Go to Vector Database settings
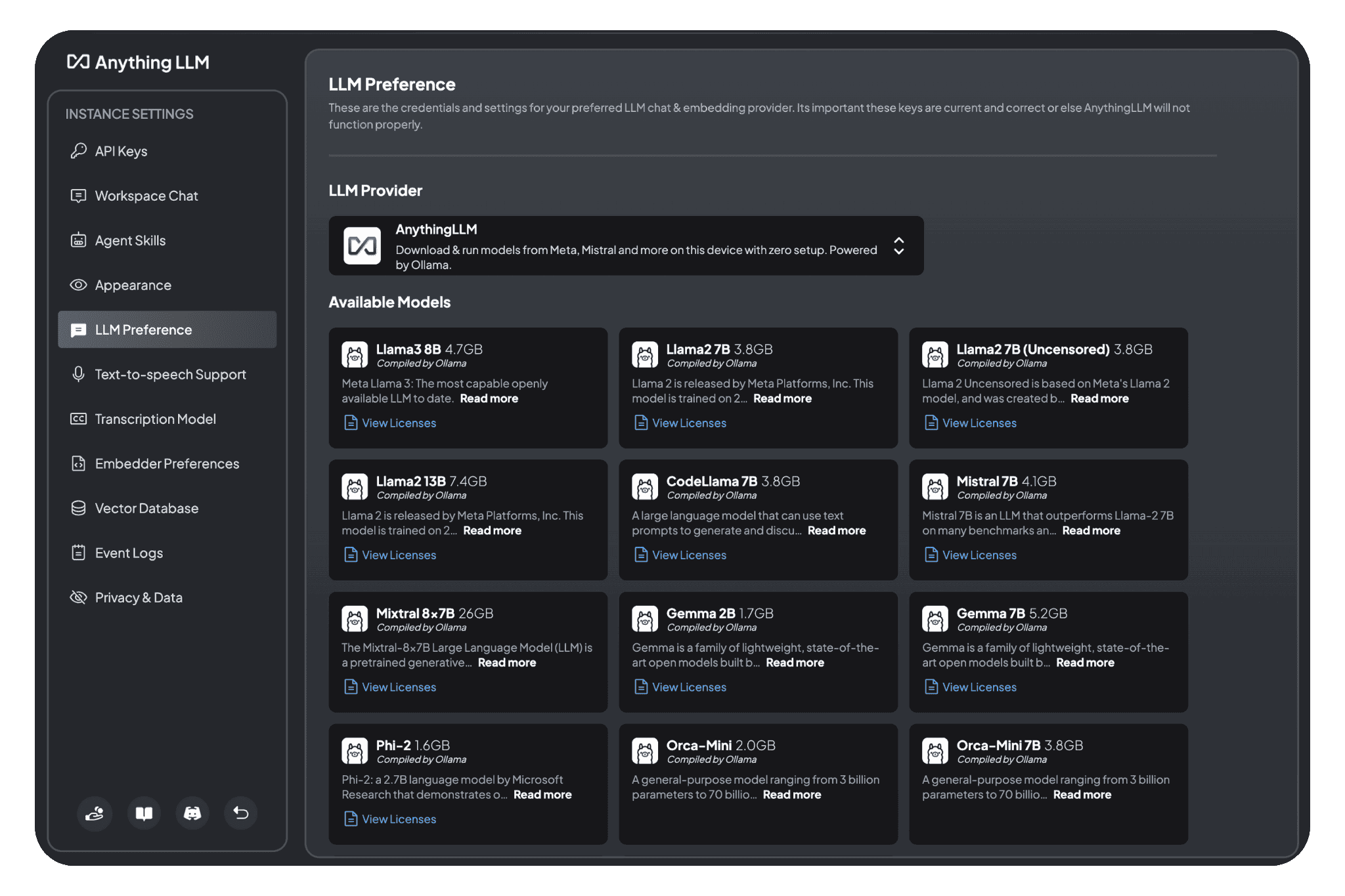The image size is (1345, 896). [146, 509]
